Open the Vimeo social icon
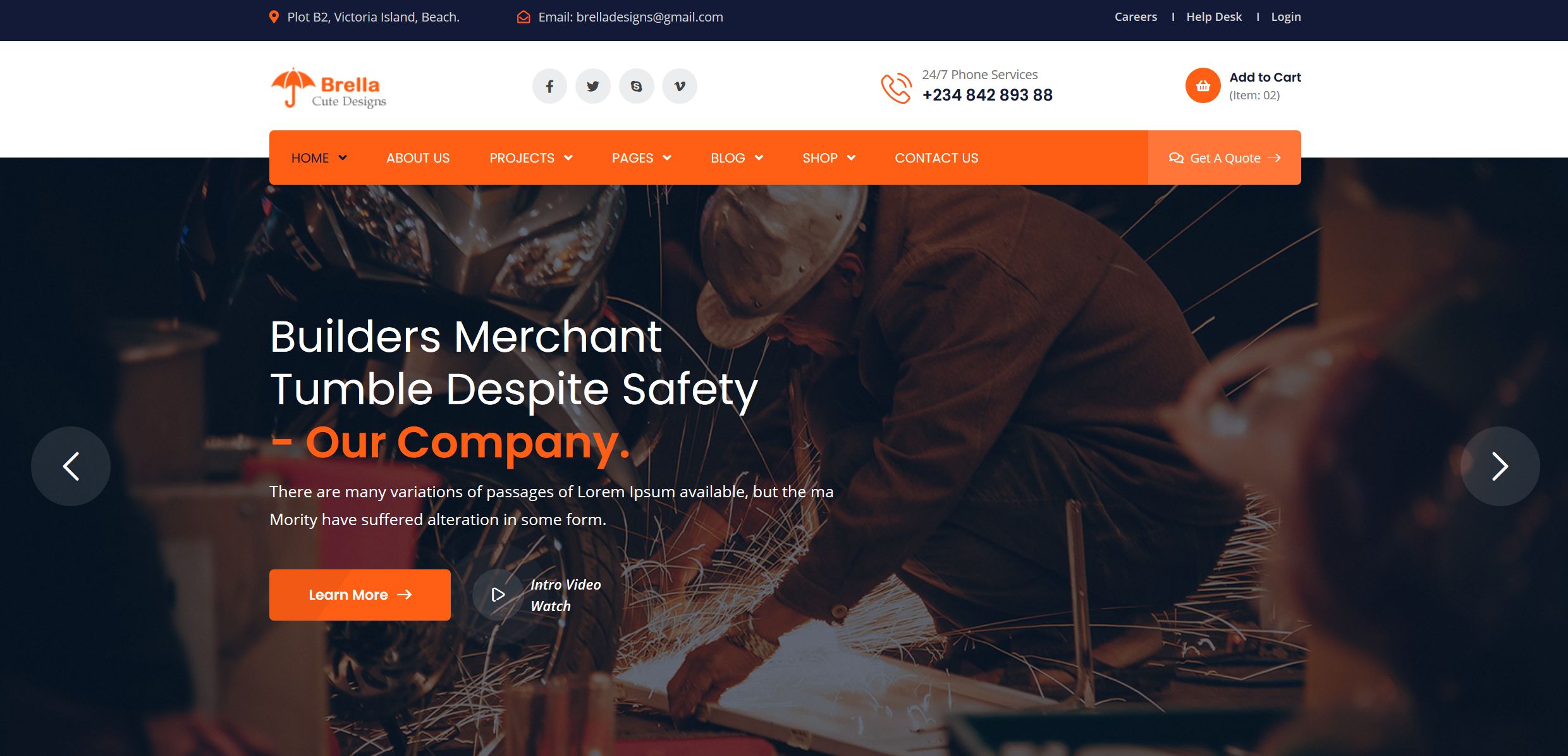Image resolution: width=1568 pixels, height=756 pixels. click(680, 86)
